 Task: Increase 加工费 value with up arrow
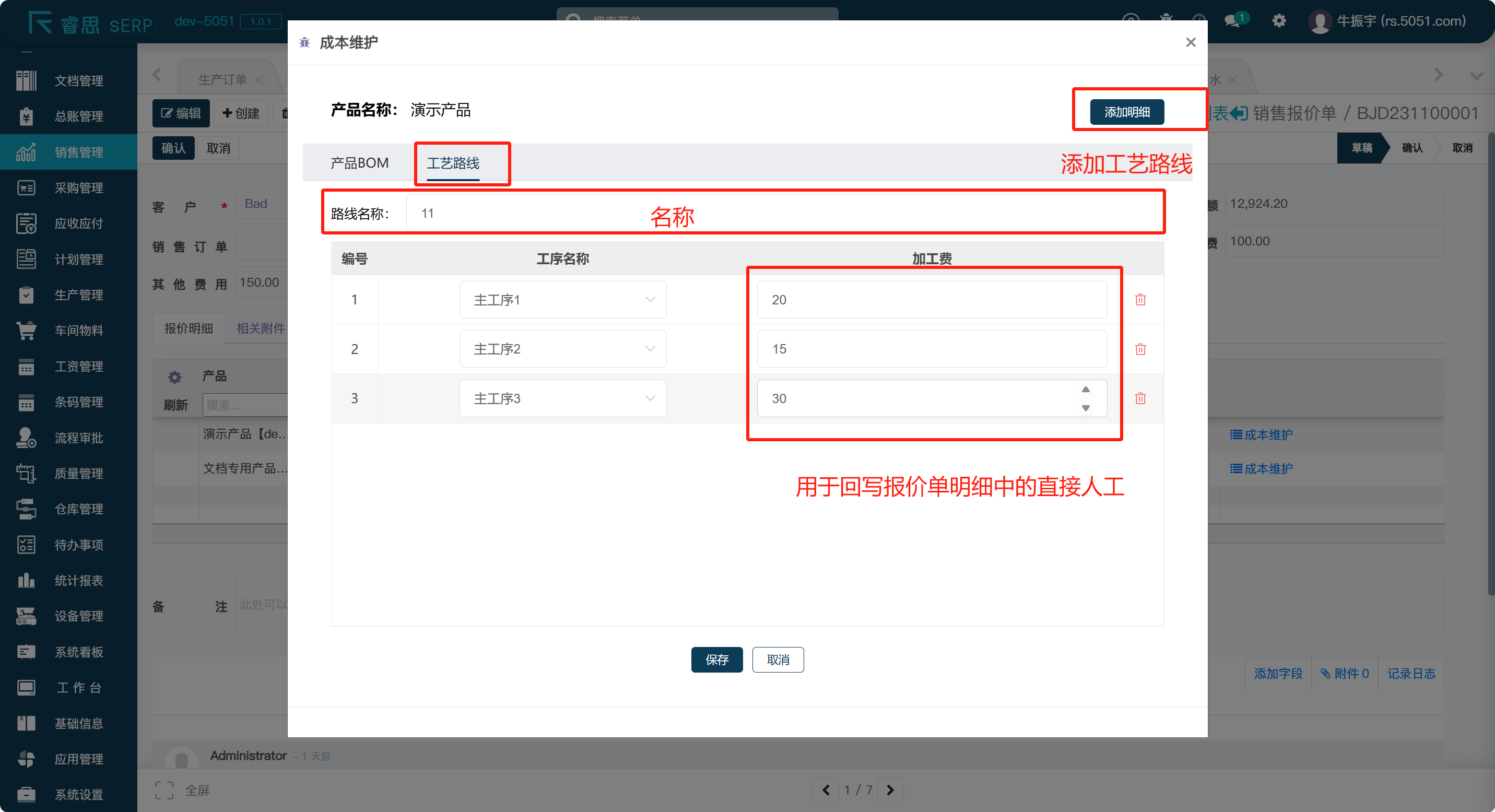[x=1085, y=390]
